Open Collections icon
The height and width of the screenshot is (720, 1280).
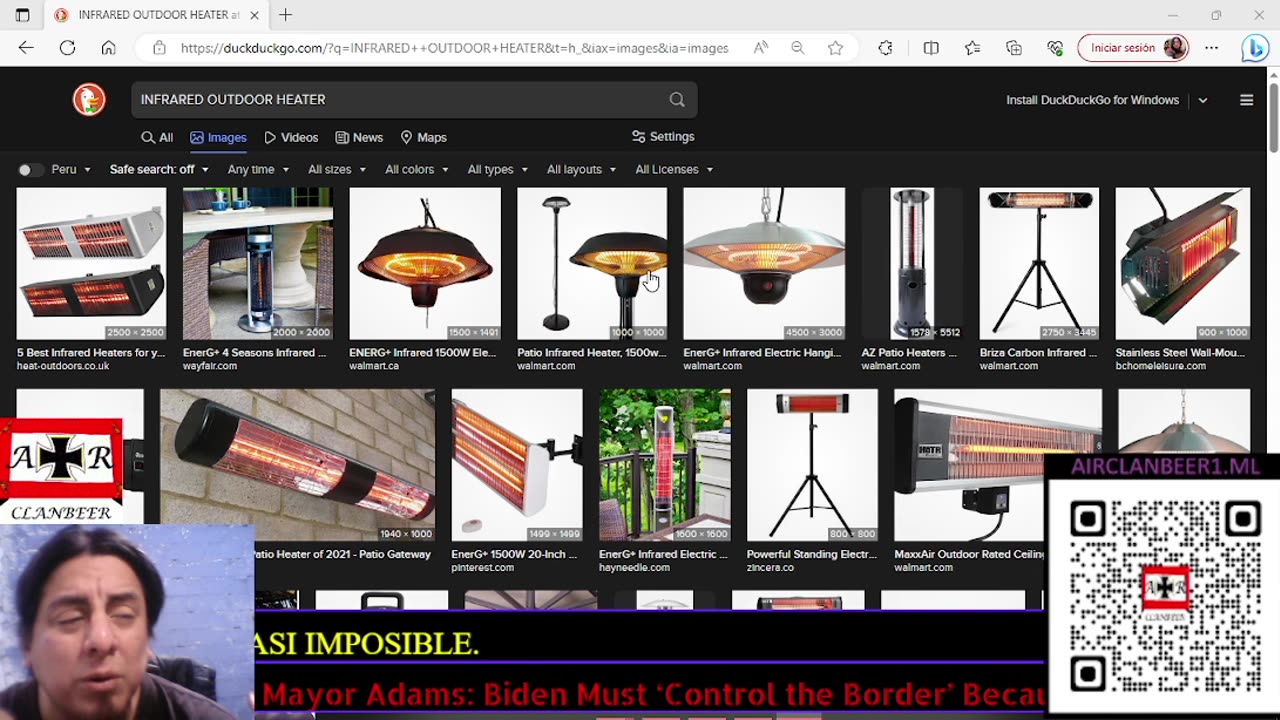1014,47
